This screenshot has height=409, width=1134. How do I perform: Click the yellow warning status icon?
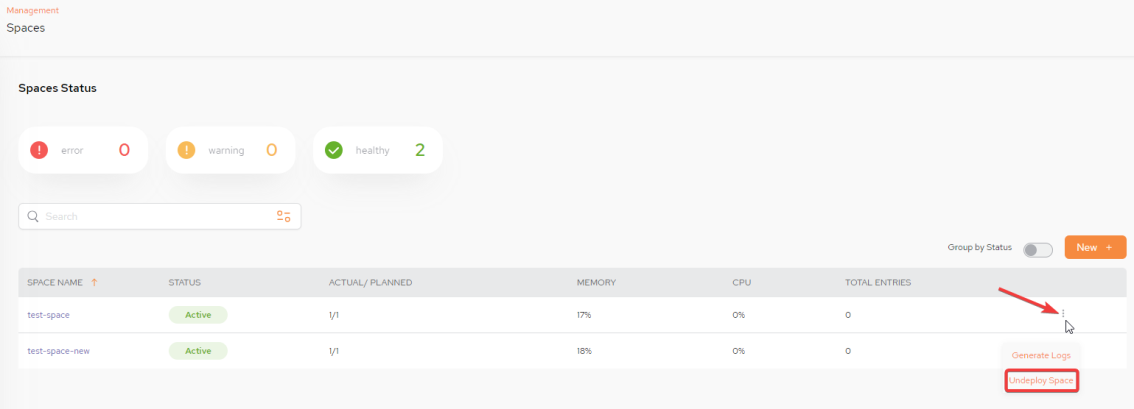[x=186, y=150]
